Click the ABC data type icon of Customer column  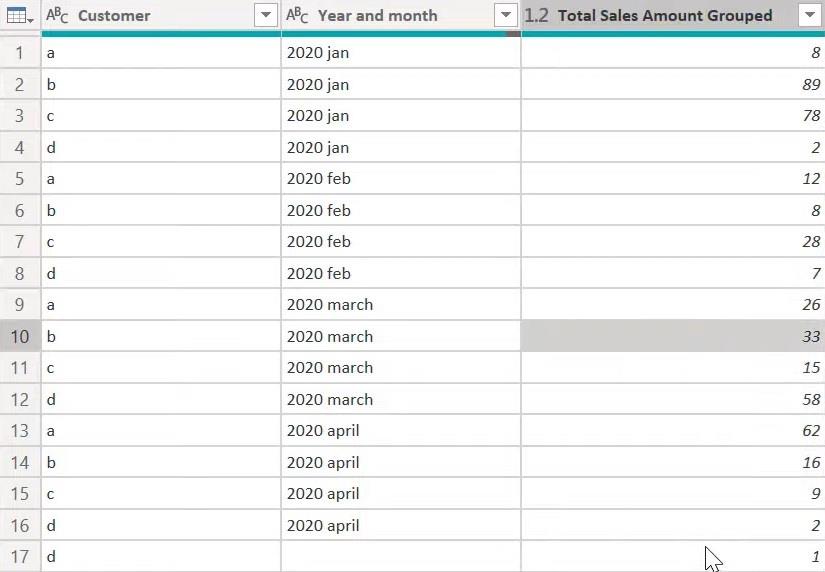pyautogui.click(x=57, y=16)
